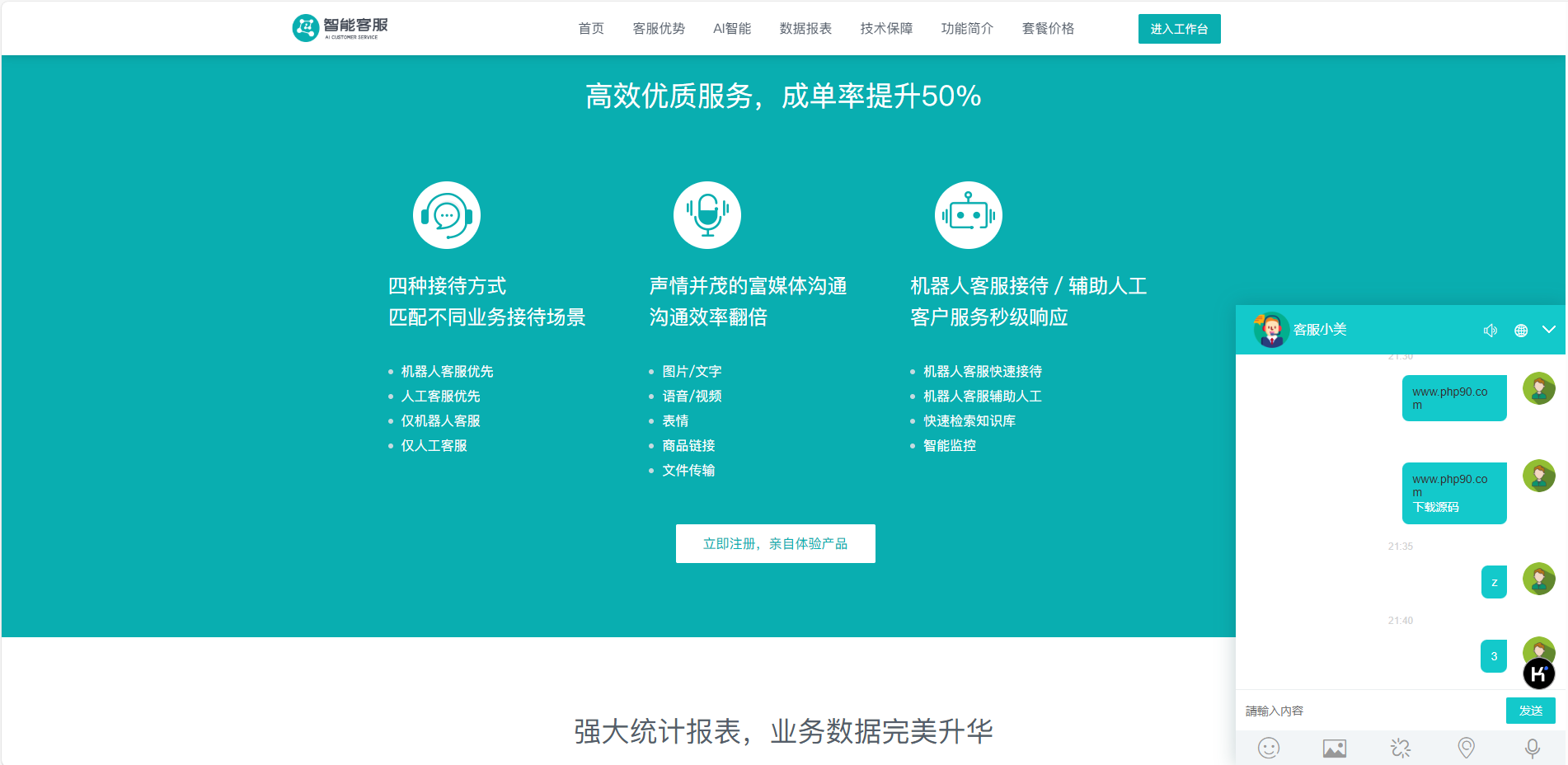Click the globe language icon in chat header
This screenshot has width=1568, height=765.
coord(1521,331)
